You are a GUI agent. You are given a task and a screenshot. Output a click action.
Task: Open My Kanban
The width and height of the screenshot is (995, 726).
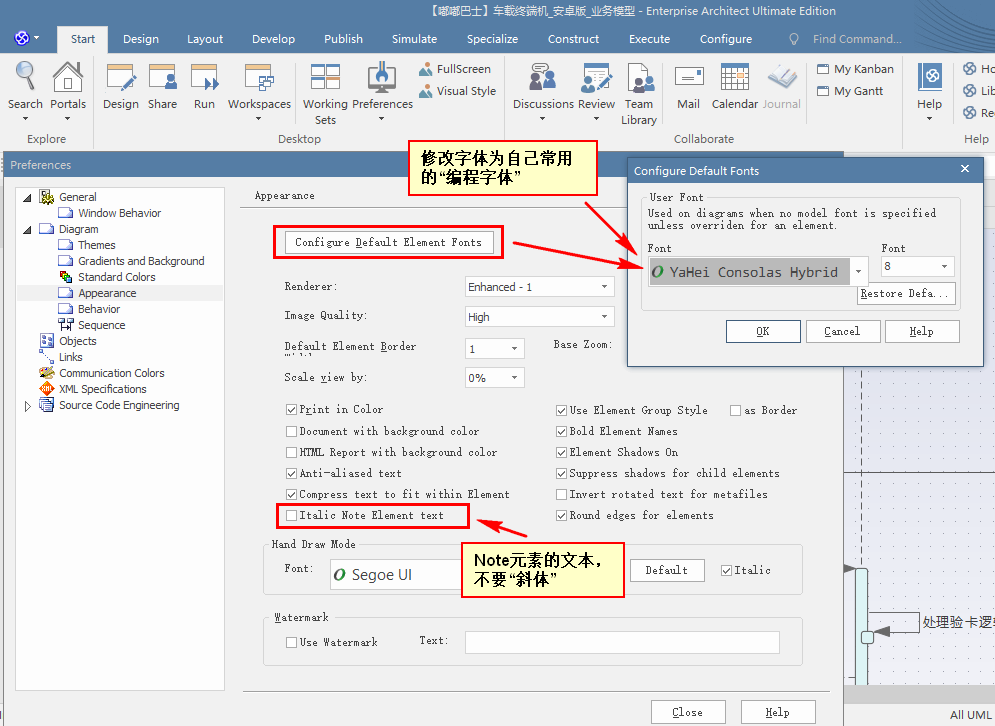(855, 69)
